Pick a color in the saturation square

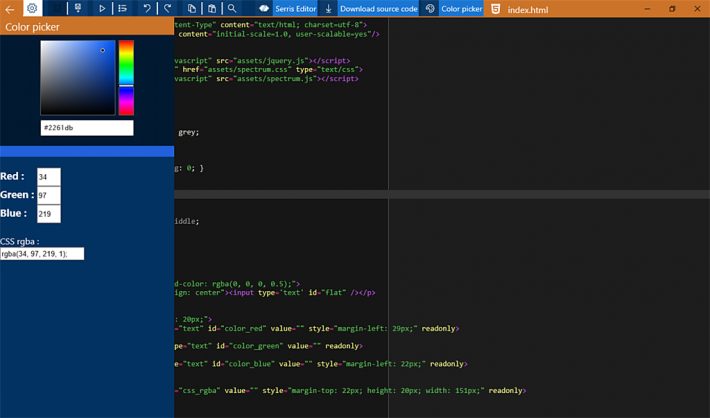pos(78,77)
